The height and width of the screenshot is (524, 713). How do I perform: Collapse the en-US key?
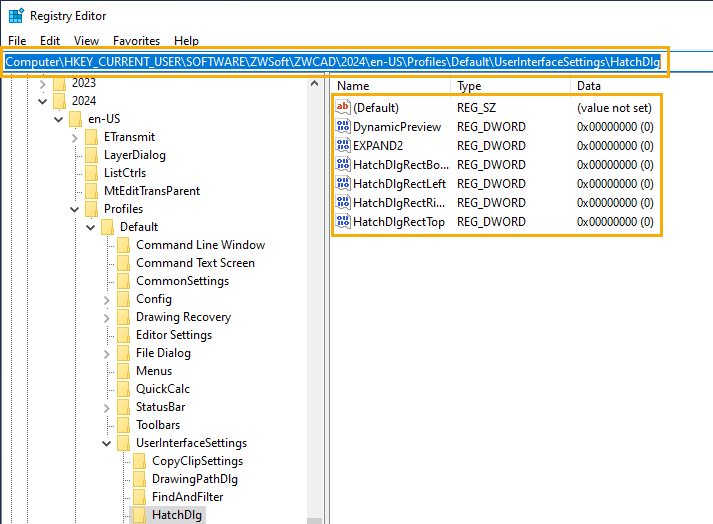pos(59,119)
